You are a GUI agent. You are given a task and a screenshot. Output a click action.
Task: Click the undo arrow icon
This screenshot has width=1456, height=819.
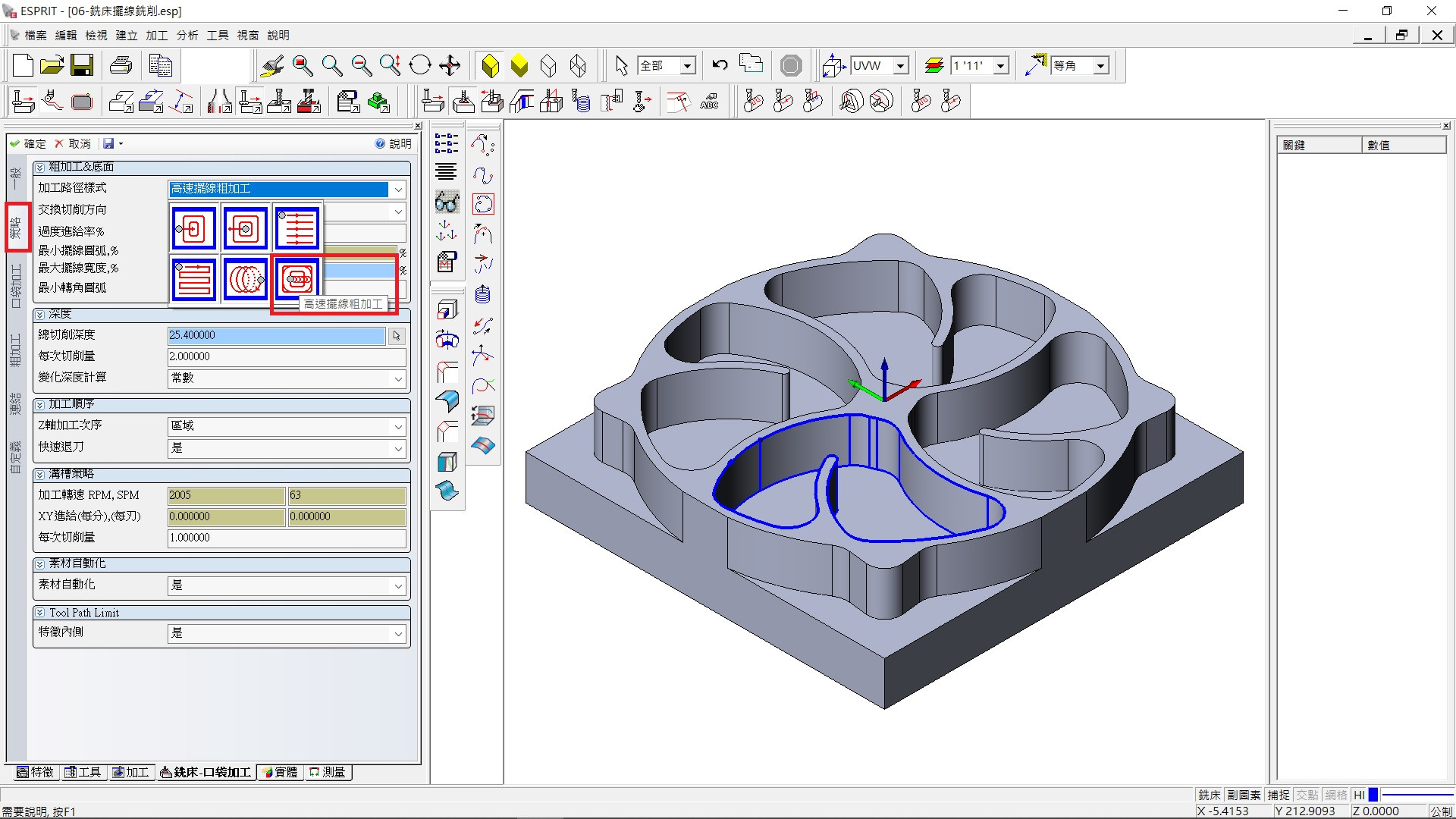click(x=720, y=66)
